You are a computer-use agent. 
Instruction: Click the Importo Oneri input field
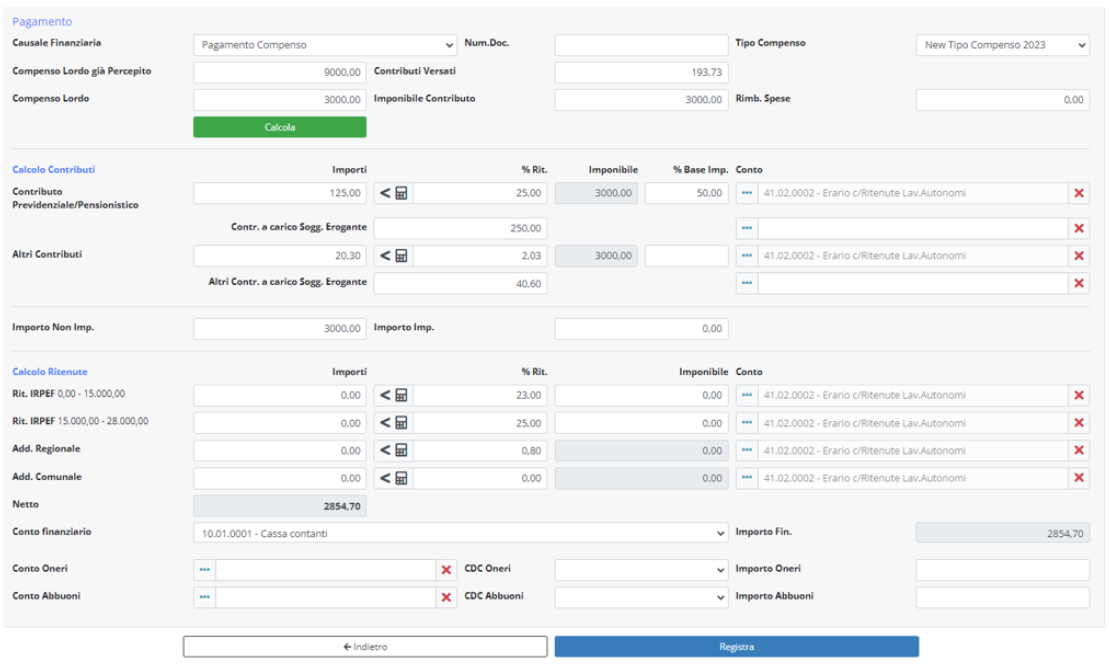pyautogui.click(x=1002, y=570)
